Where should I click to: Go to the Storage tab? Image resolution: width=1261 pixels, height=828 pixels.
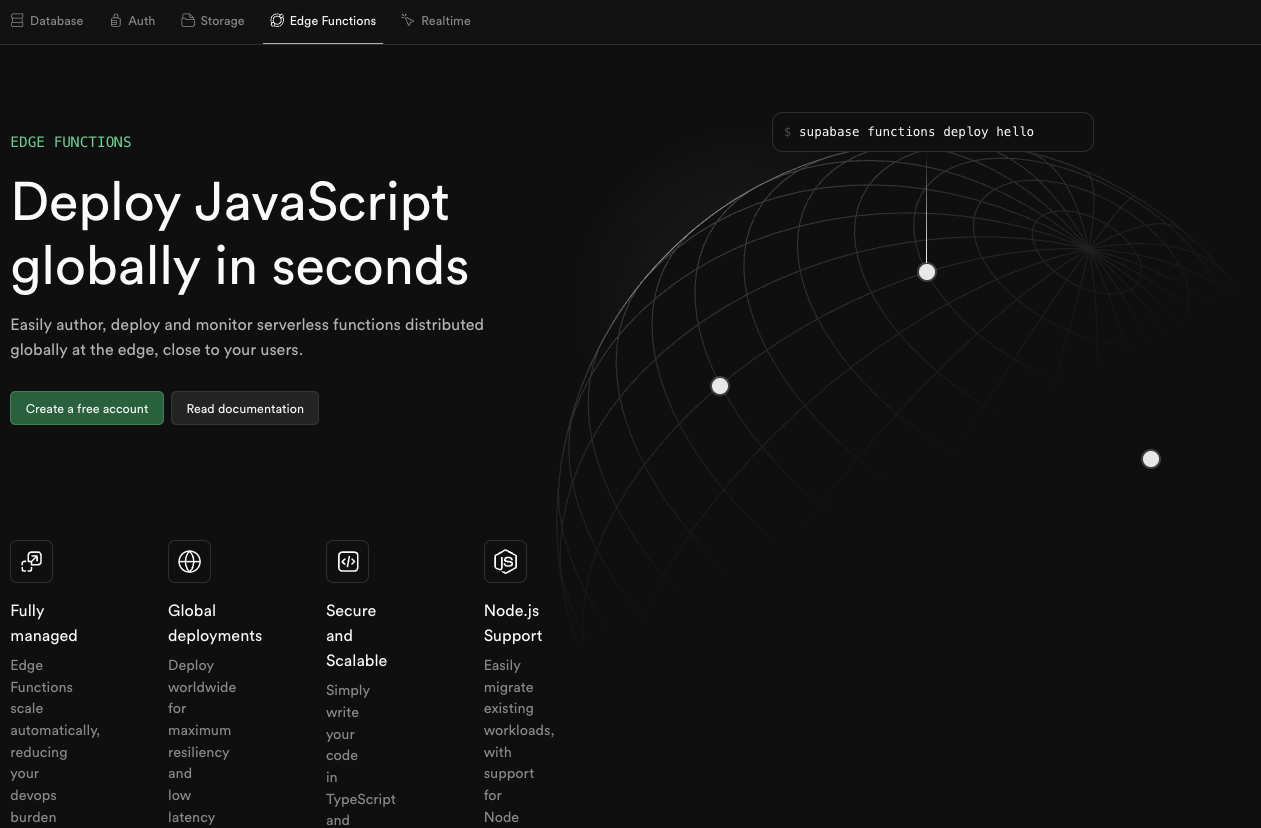[213, 21]
